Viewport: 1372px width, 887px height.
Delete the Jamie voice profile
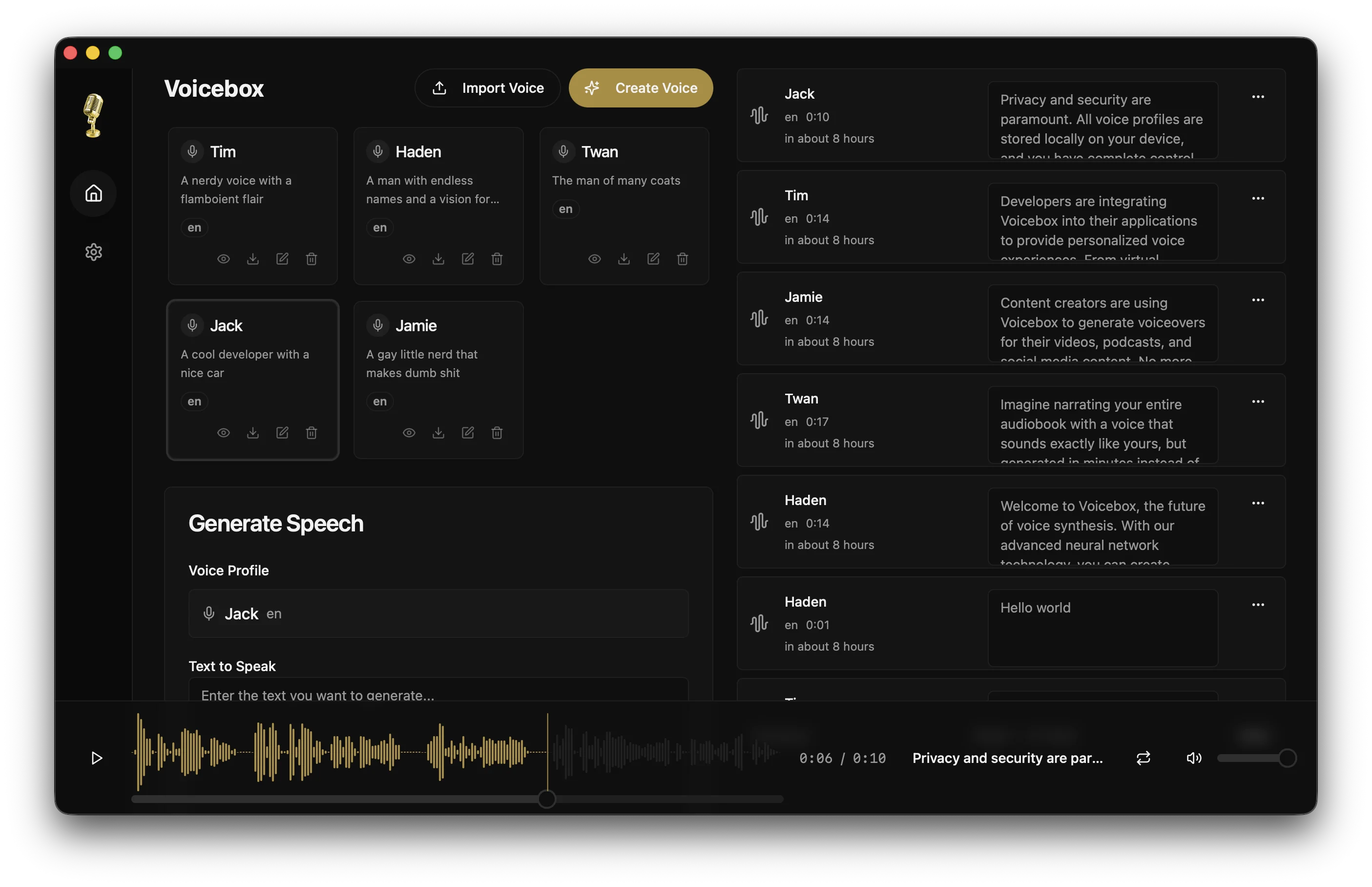pyautogui.click(x=497, y=433)
